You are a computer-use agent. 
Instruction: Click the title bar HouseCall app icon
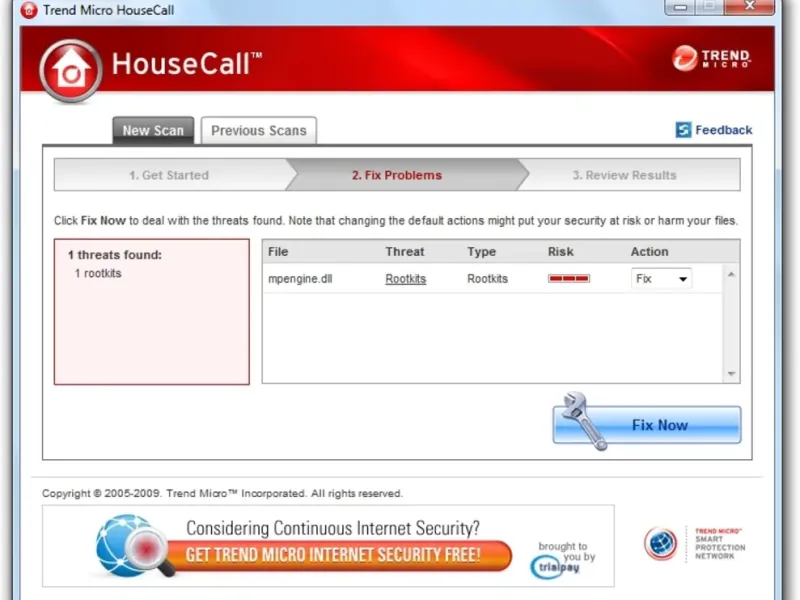(29, 10)
